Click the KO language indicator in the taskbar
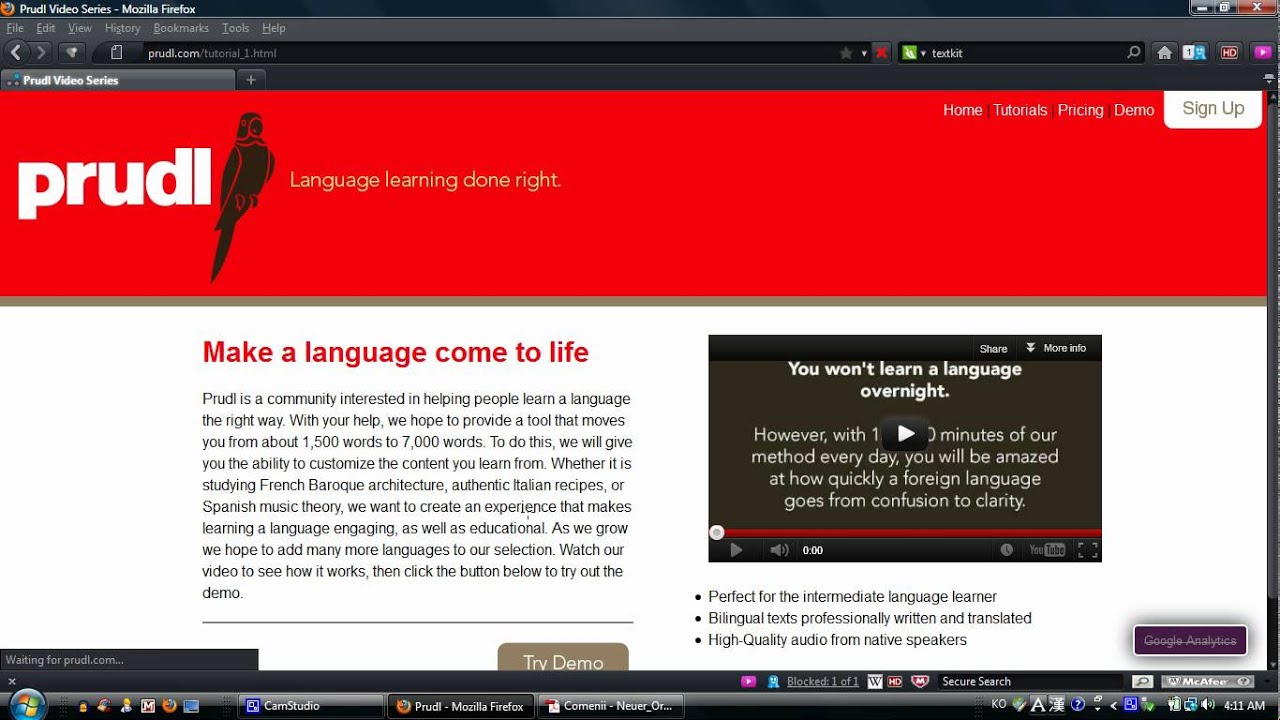1280x720 pixels. point(998,705)
